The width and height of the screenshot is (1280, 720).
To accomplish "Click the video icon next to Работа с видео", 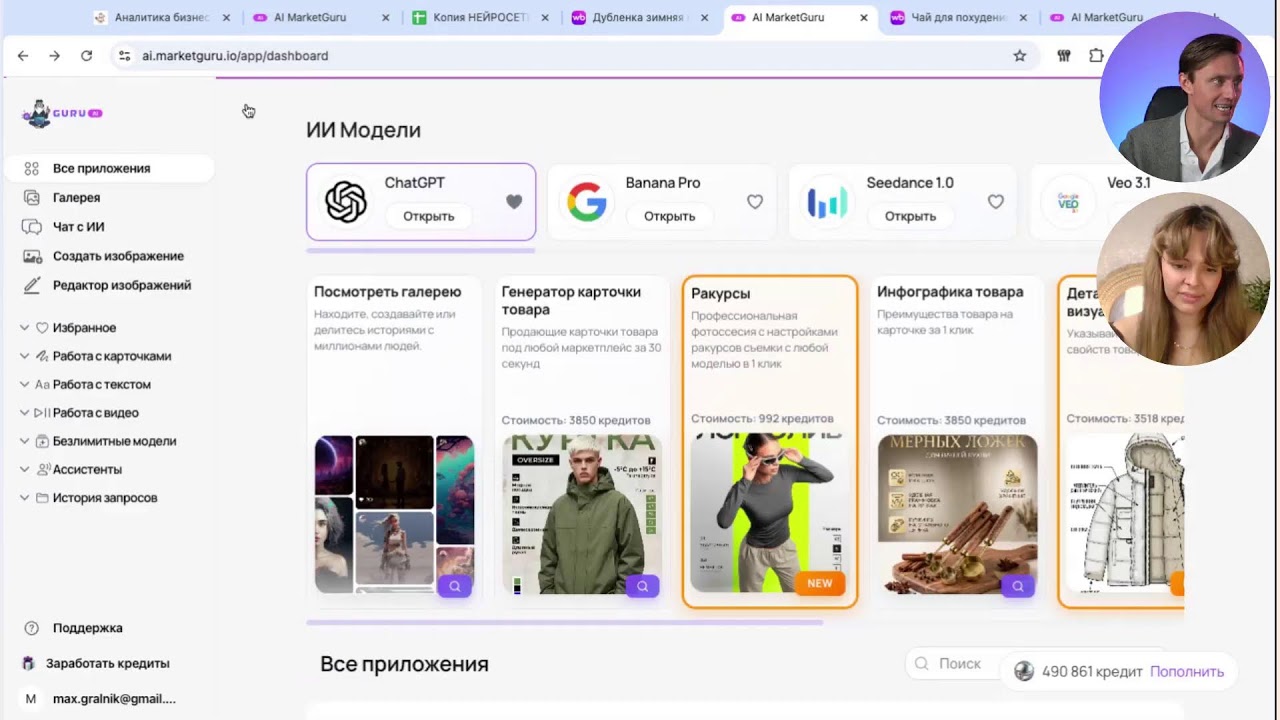I will (x=42, y=412).
